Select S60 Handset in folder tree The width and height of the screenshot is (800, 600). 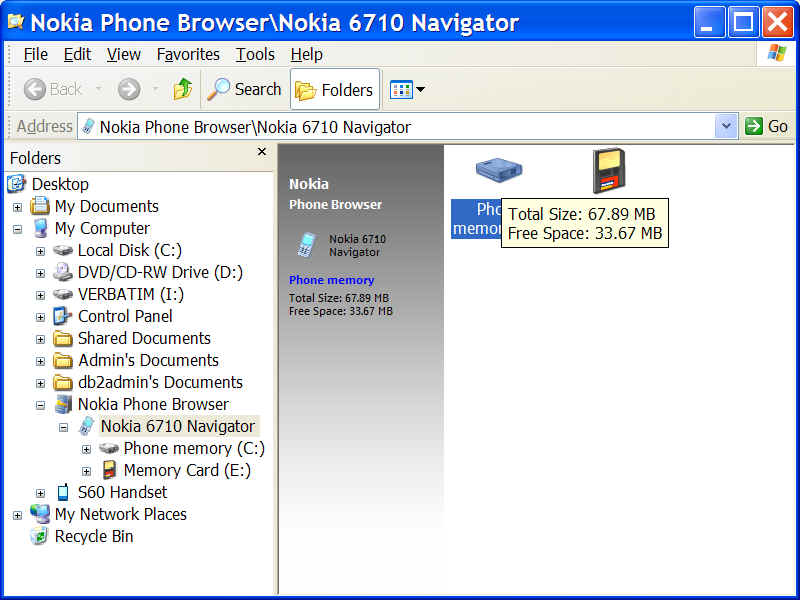122,492
